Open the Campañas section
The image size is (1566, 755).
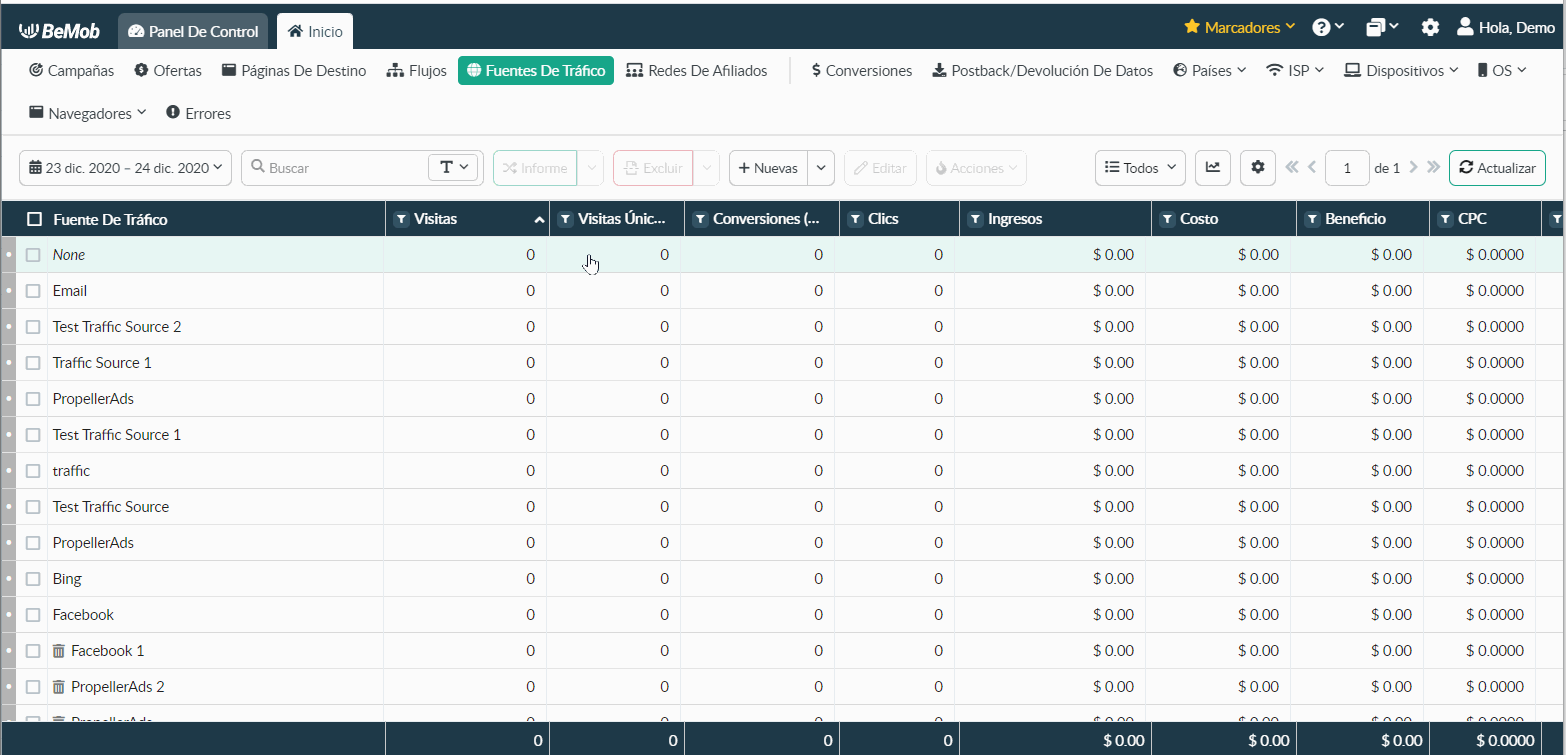click(x=71, y=71)
